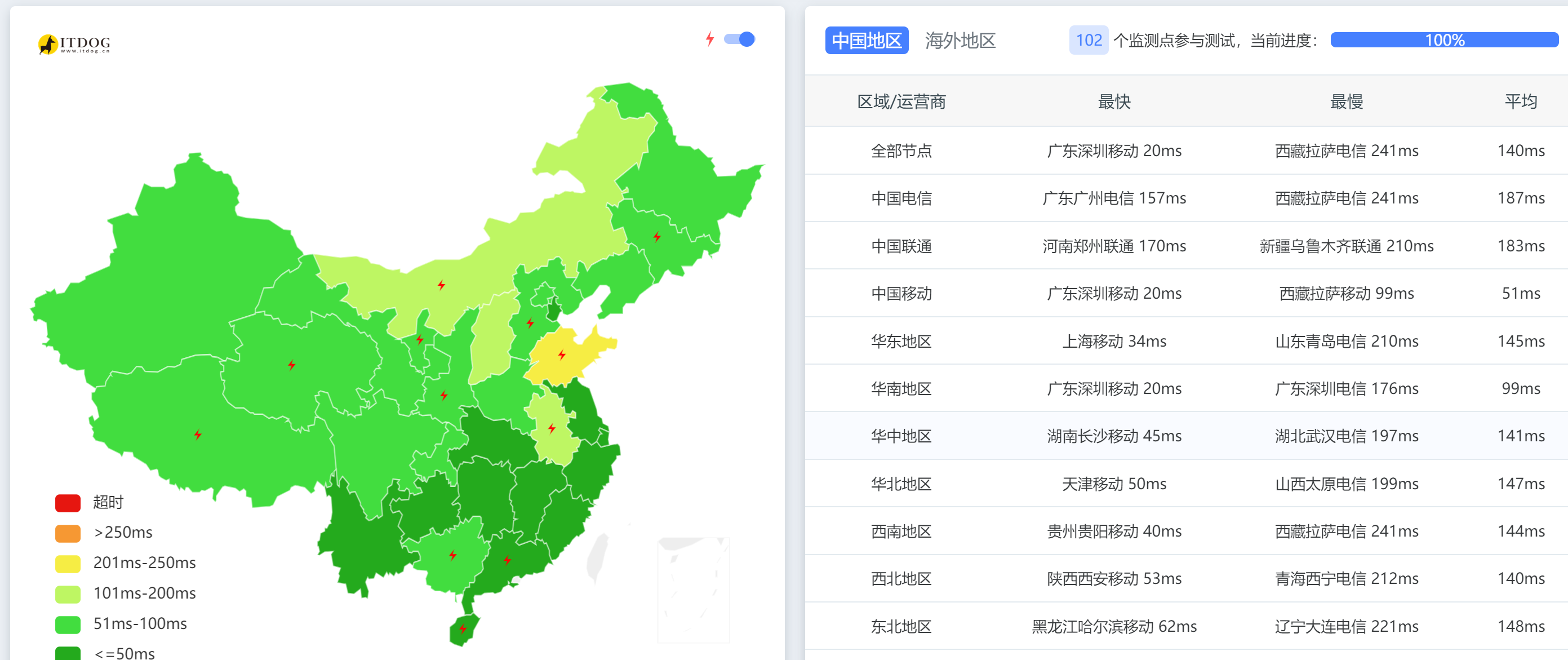Click the green 51ms-100ms legend swatch
The image size is (1568, 660).
click(68, 624)
